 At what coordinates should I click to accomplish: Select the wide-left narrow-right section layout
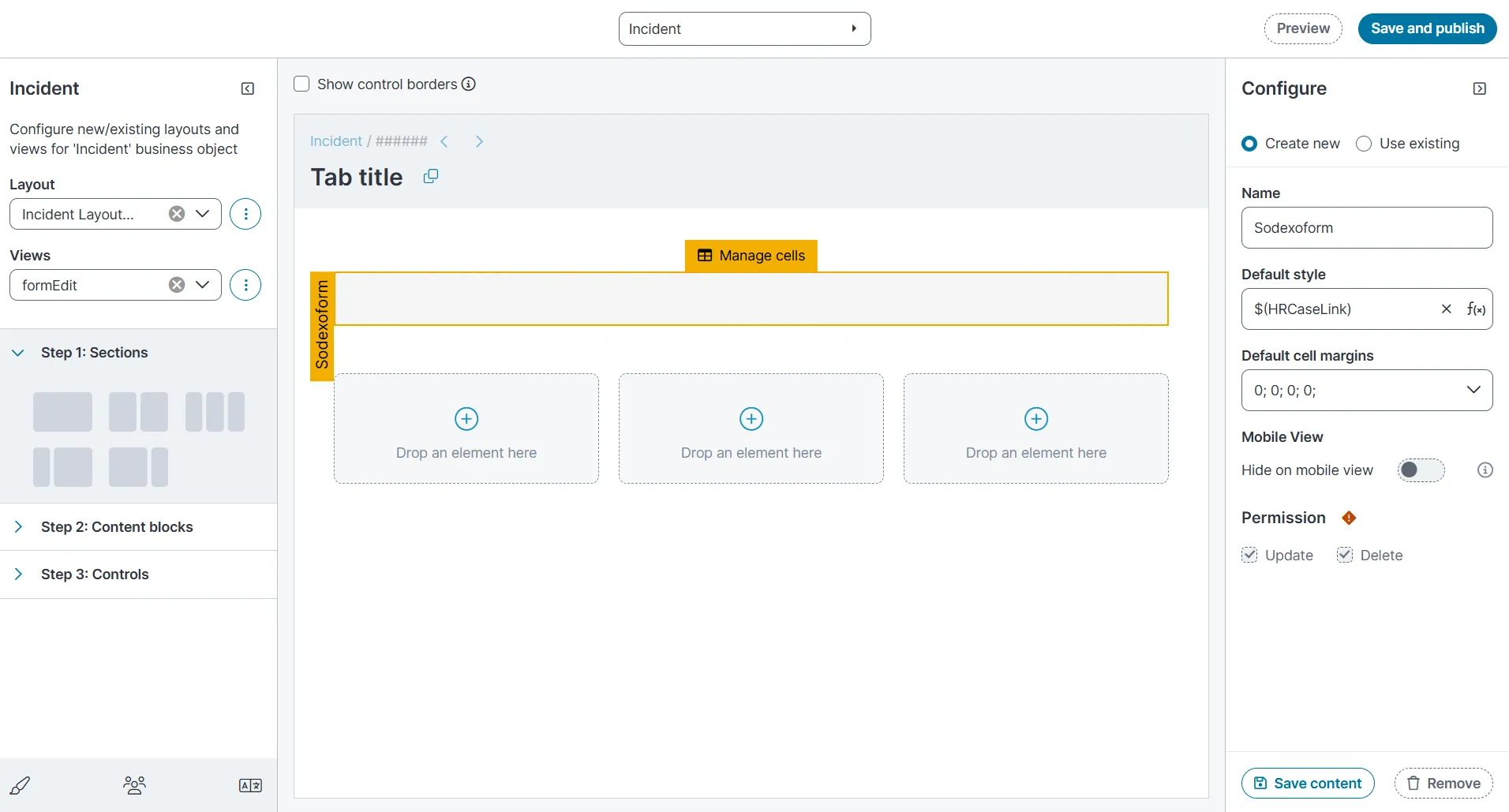tap(138, 467)
